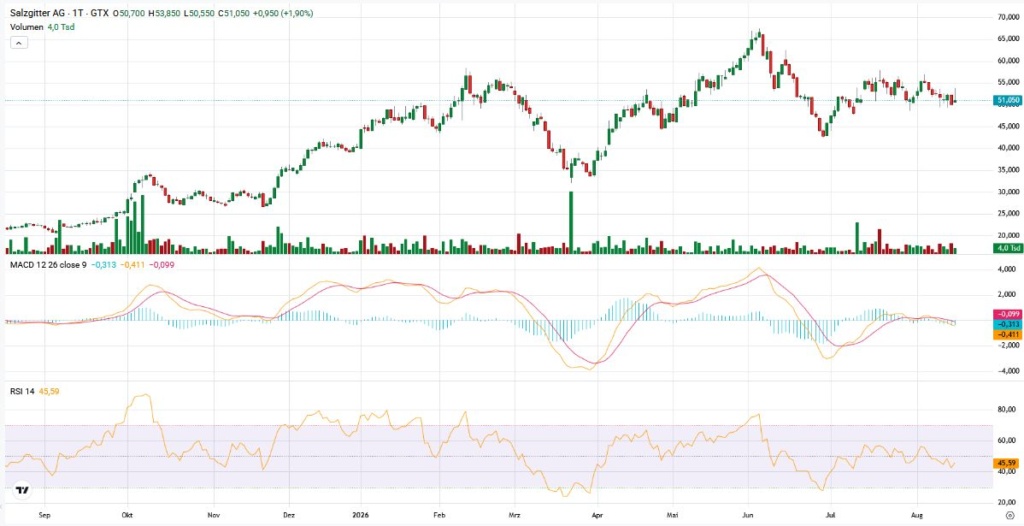Click the 65,000 price scale label

[x=1008, y=39]
